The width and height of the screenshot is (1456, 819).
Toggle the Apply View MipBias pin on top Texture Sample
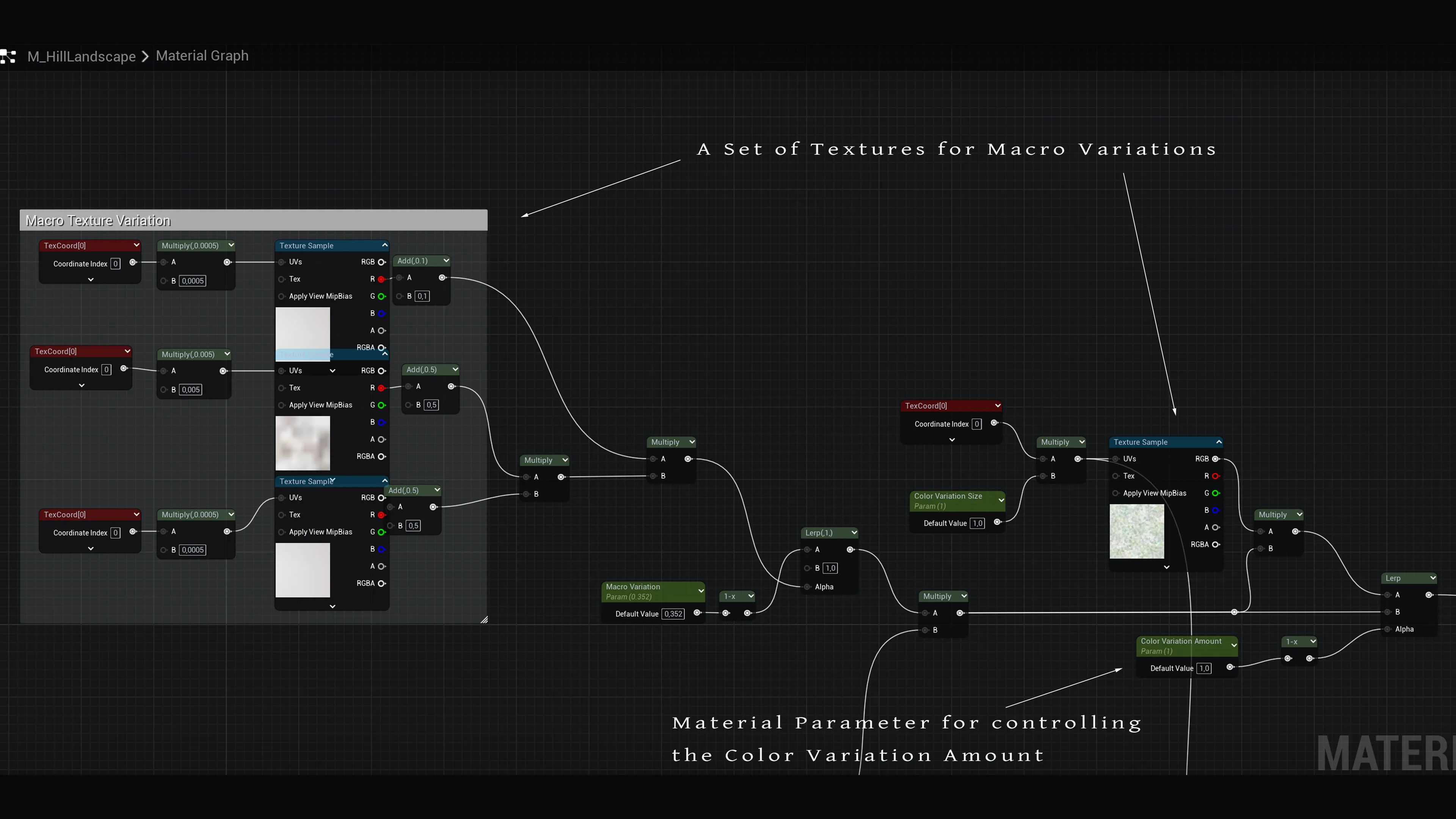(x=281, y=296)
